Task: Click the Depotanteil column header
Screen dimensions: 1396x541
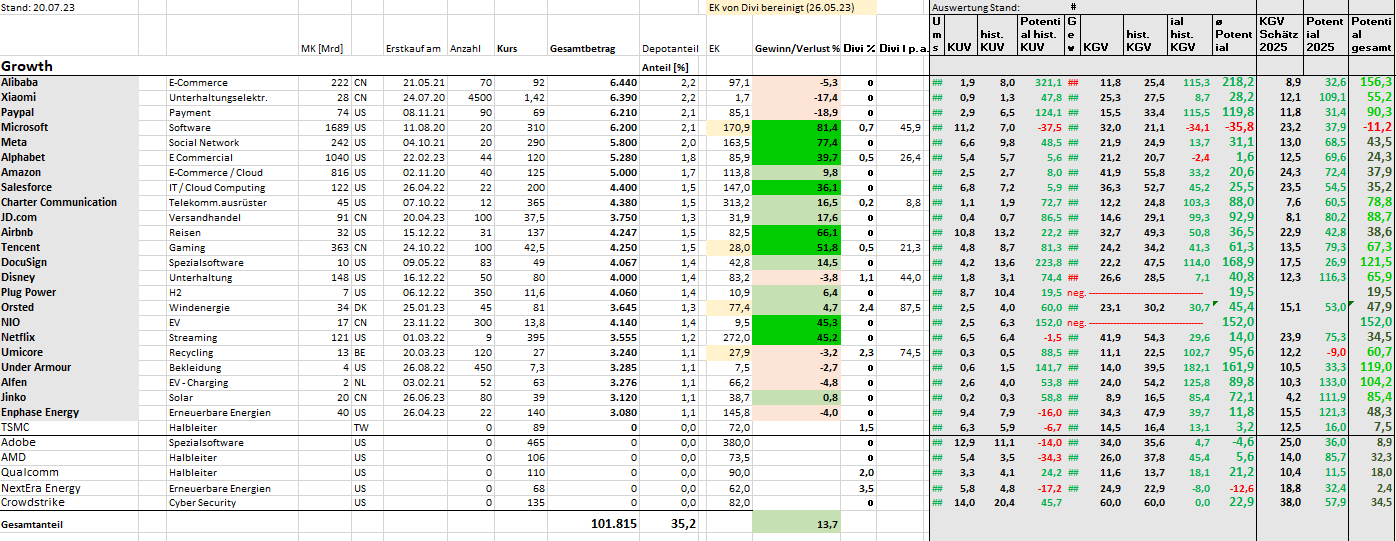Action: click(x=671, y=48)
